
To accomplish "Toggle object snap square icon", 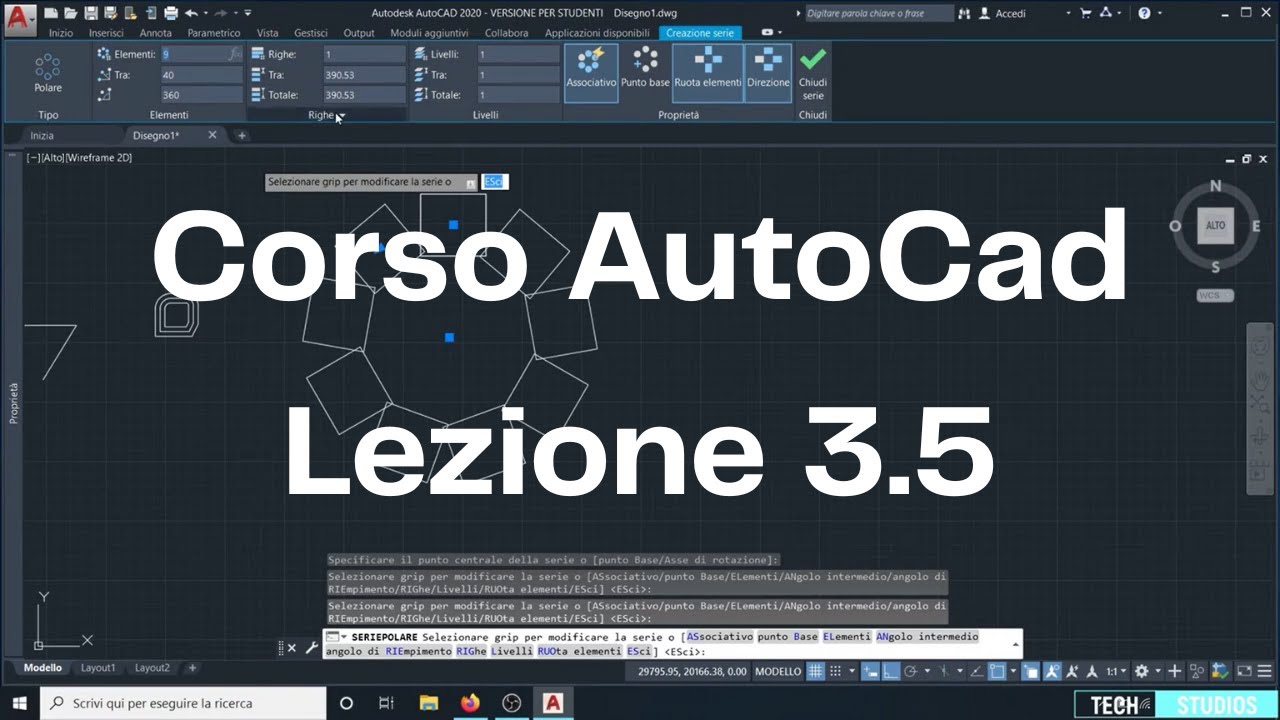I will pos(997,671).
